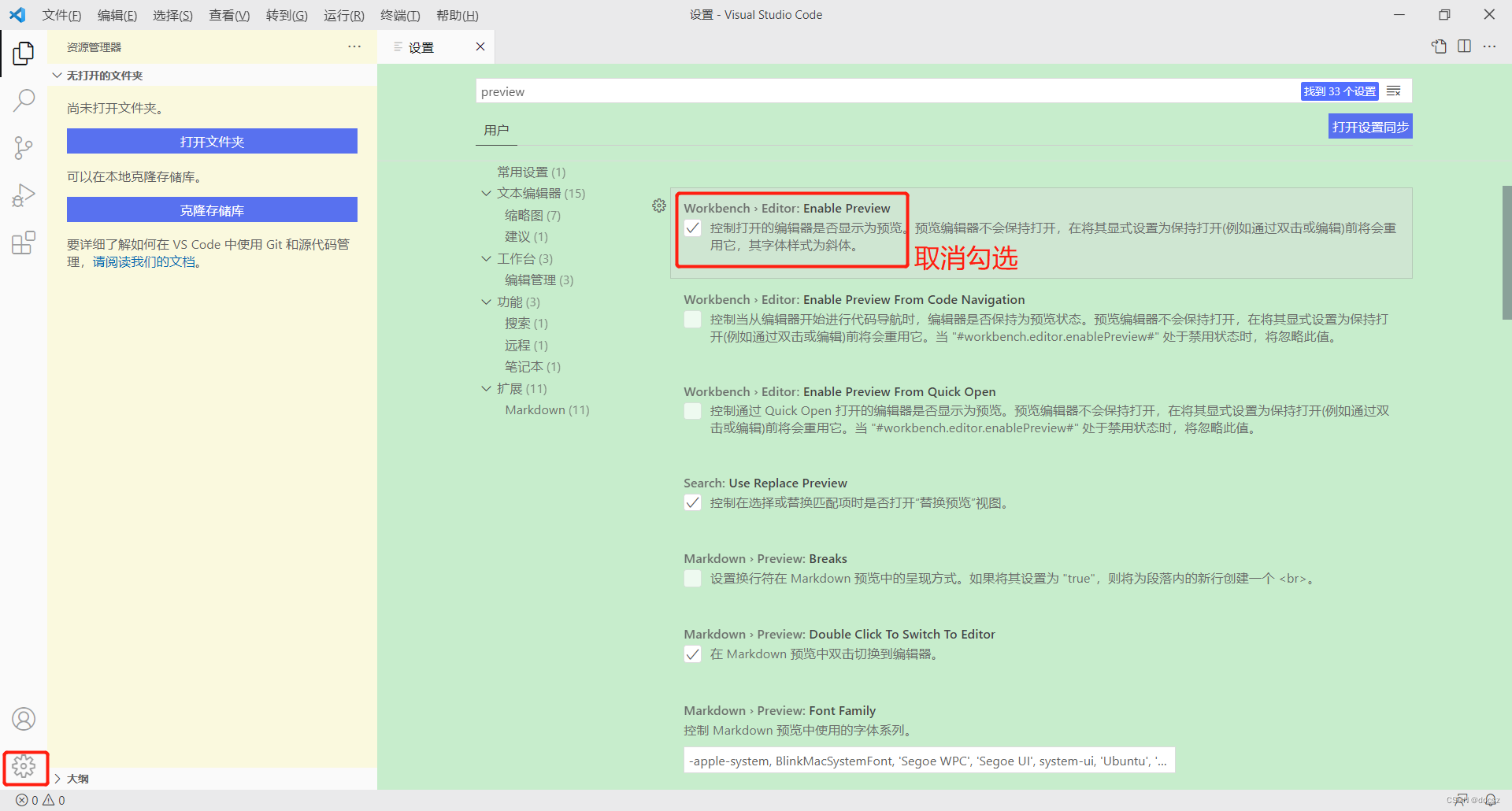
Task: Toggle Search Use Replace Preview checkbox
Action: click(692, 503)
